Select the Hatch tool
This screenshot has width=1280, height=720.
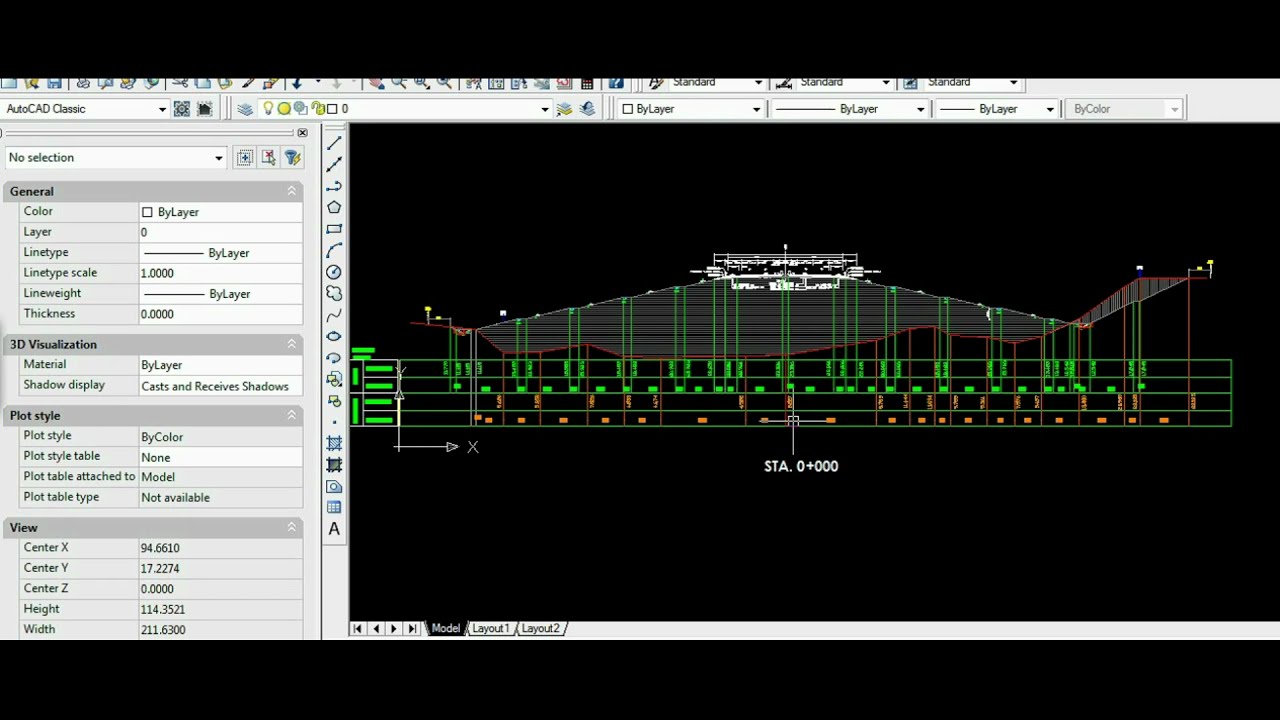point(334,443)
